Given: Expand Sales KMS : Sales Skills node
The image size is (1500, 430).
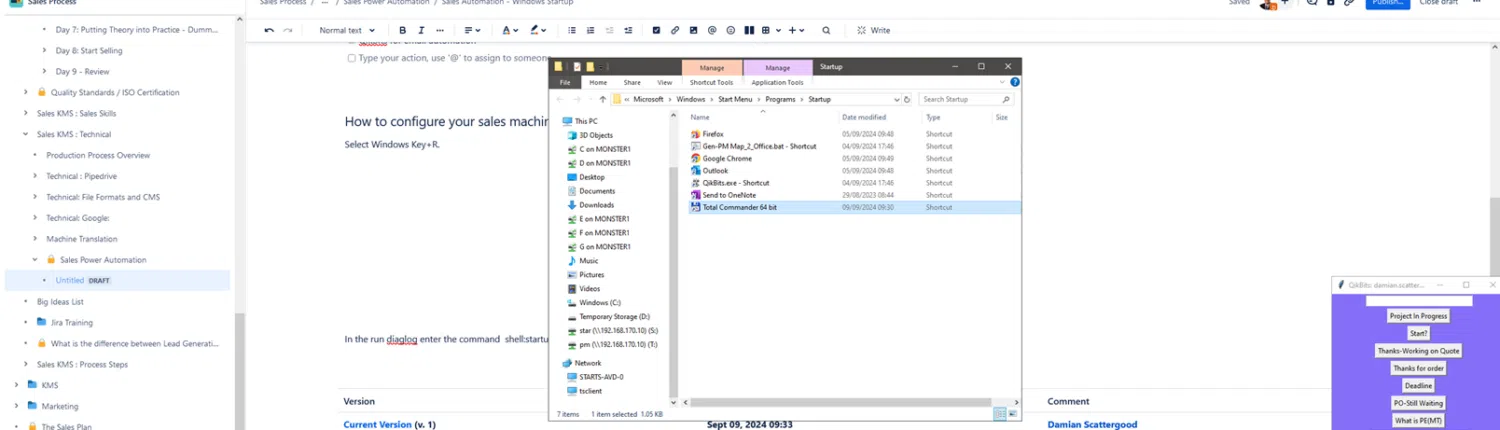Looking at the screenshot, I should (26, 113).
